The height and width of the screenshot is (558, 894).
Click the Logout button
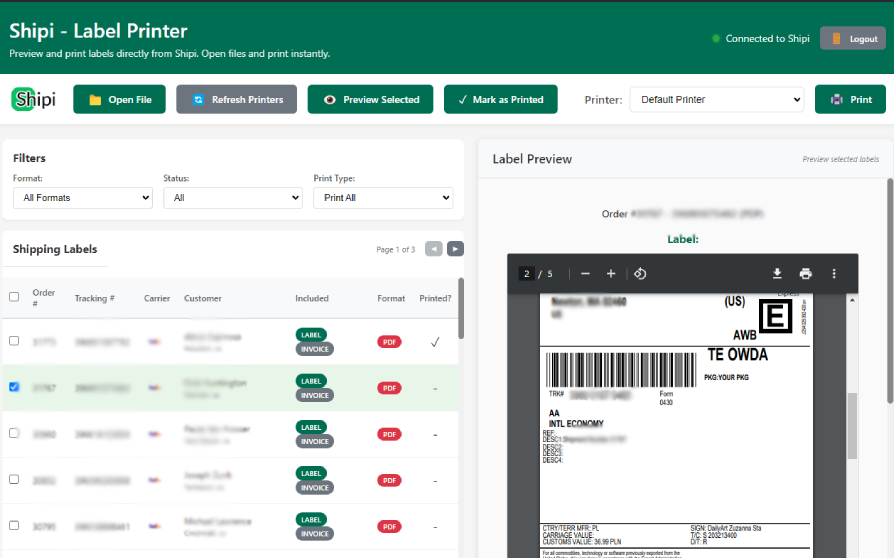click(852, 39)
